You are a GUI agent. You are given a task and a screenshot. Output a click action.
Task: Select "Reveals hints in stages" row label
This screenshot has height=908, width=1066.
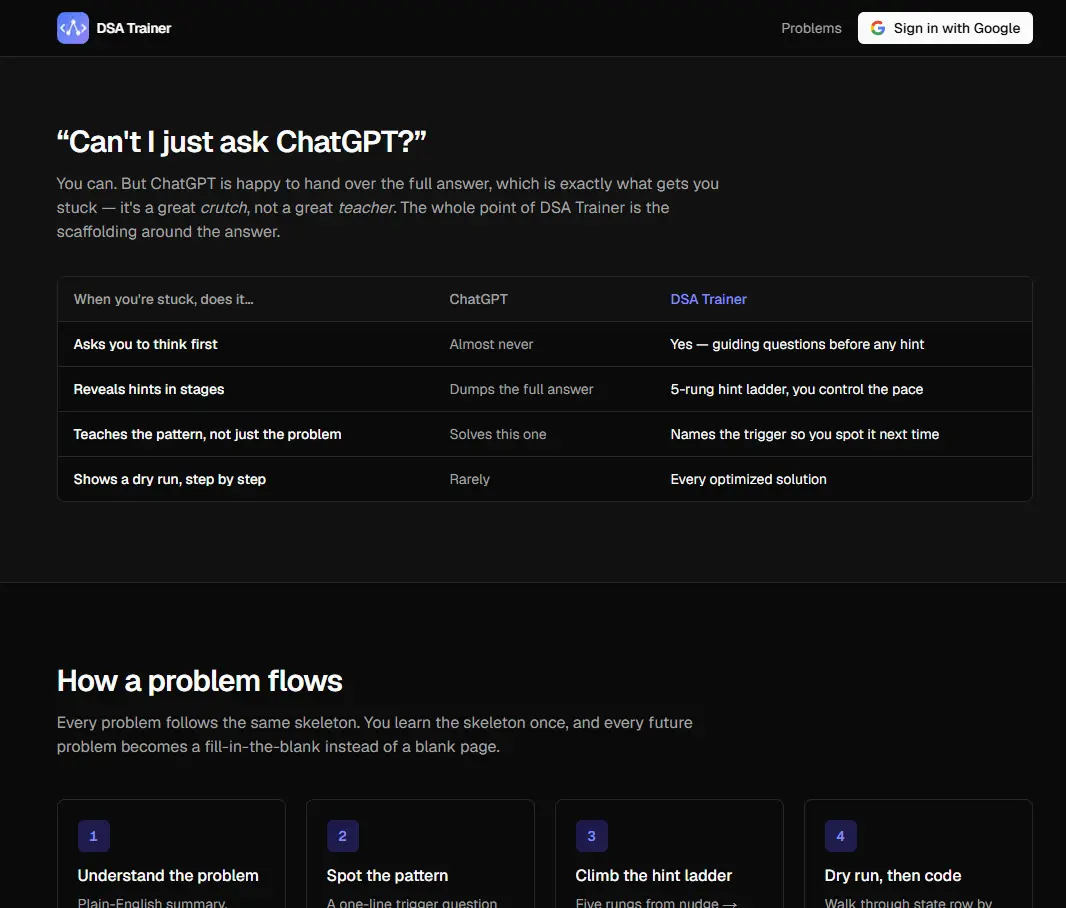click(x=149, y=389)
